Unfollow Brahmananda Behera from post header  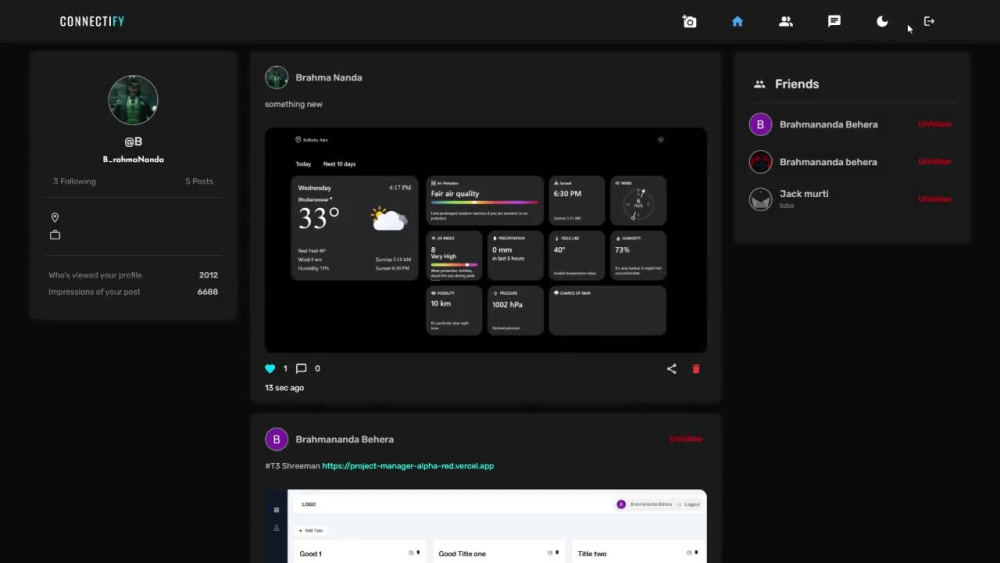(686, 439)
